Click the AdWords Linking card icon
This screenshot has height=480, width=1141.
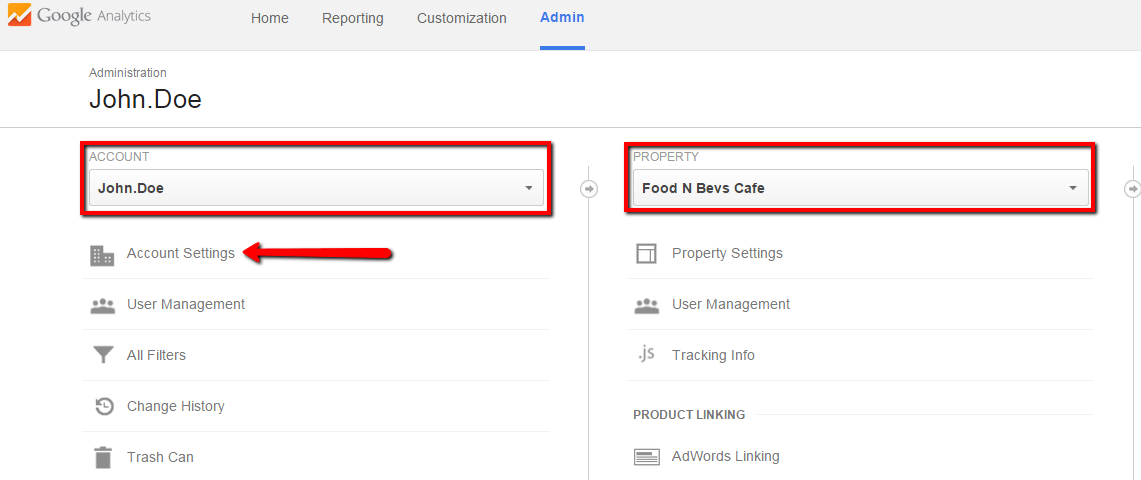coord(646,457)
